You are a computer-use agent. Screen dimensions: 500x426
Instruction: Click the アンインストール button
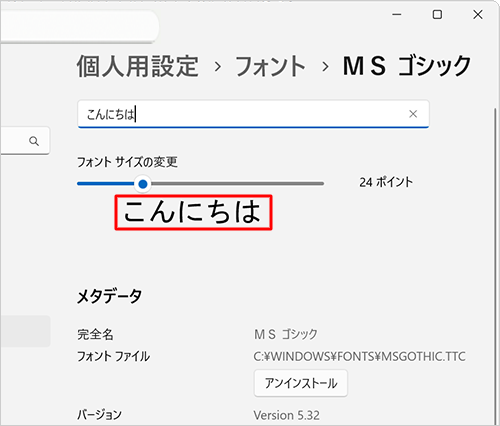coord(301,383)
